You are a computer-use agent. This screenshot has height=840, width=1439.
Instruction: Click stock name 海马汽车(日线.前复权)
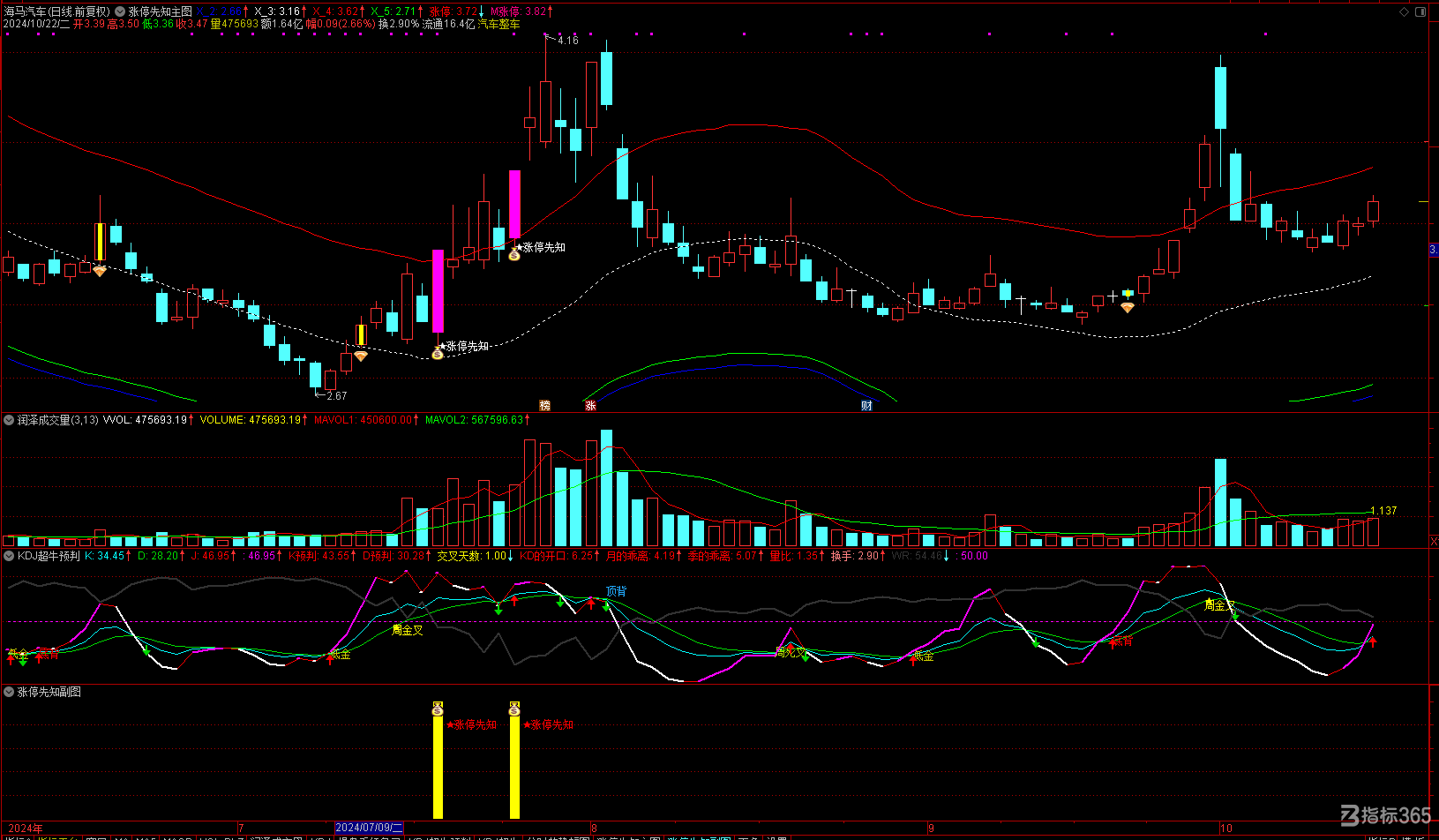point(57,11)
